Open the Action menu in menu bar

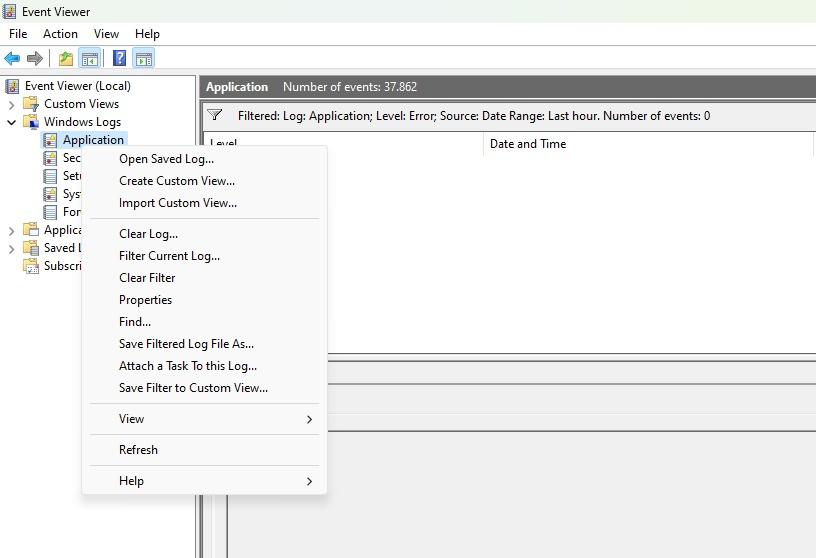coord(60,34)
